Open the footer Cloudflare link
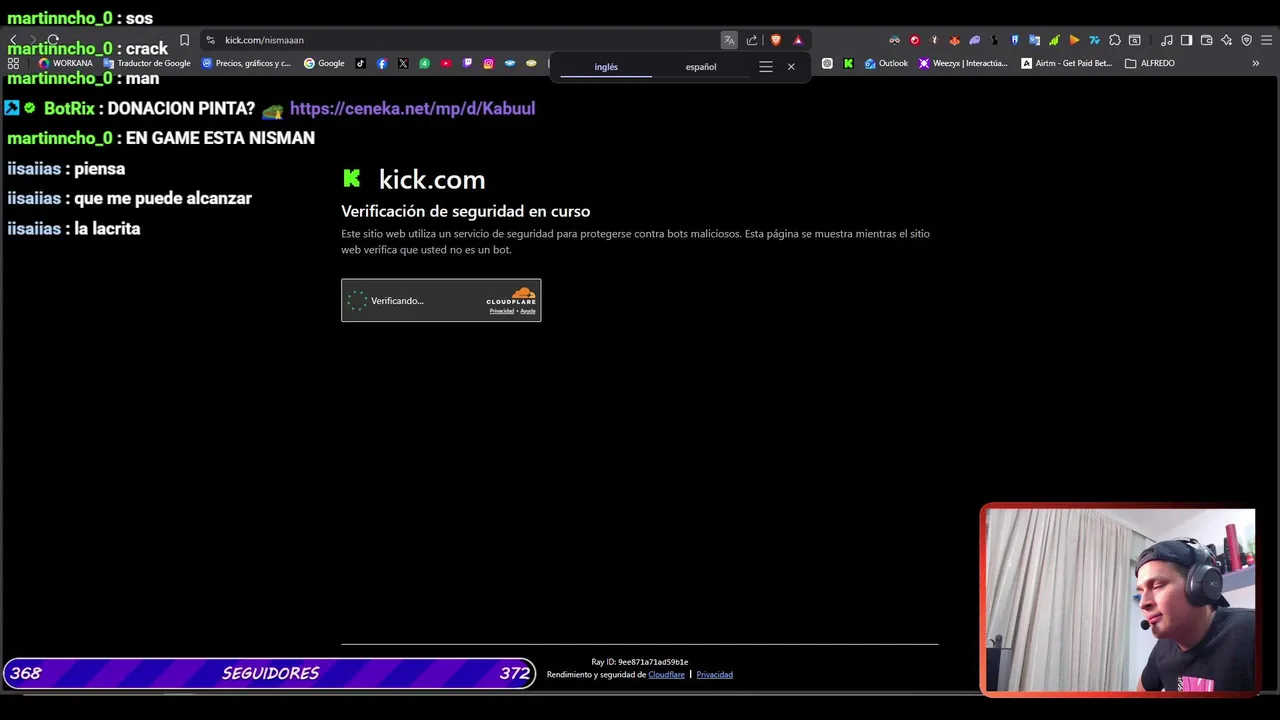This screenshot has height=720, width=1280. [x=666, y=675]
